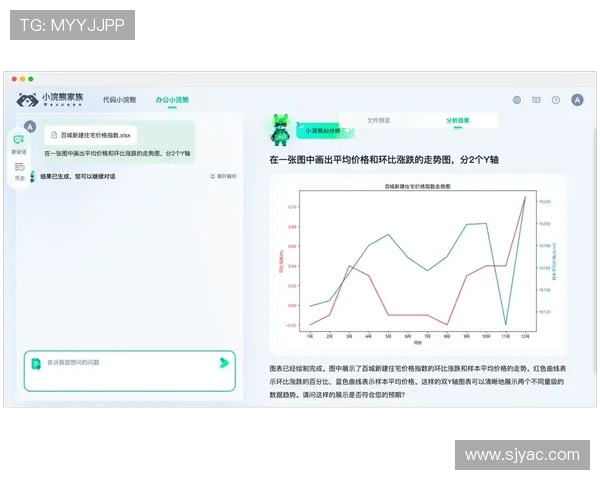The width and height of the screenshot is (600, 480).
Task: Select the 文件预览 tab
Action: (x=378, y=120)
